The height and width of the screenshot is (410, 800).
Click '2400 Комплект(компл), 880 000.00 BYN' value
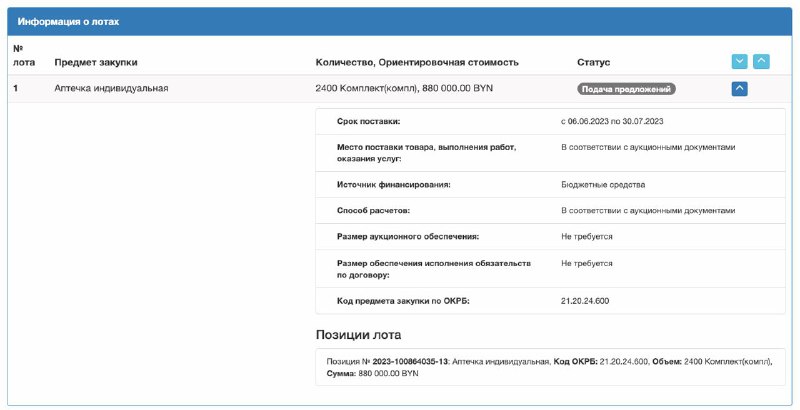(x=404, y=88)
